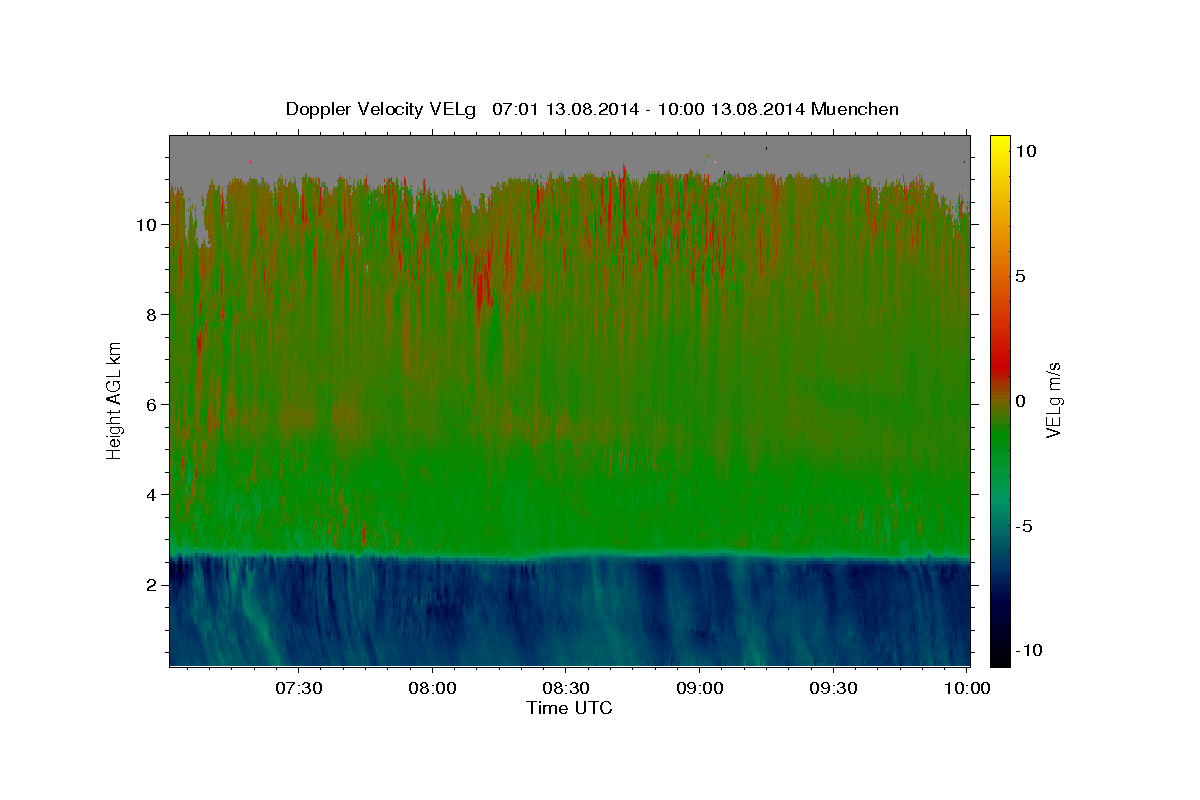The height and width of the screenshot is (800, 1200).
Task: Click the '08:00' time tick label
Action: pyautogui.click(x=432, y=689)
